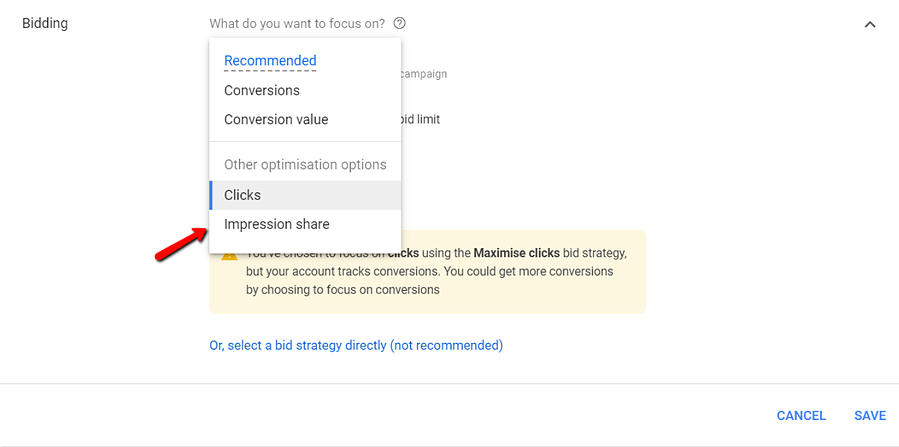Select Conversions from the focus dropdown
This screenshot has height=447, width=899.
click(262, 90)
